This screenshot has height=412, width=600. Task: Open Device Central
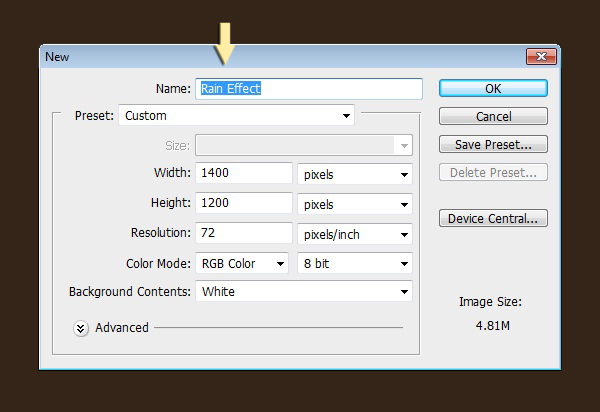coord(492,218)
